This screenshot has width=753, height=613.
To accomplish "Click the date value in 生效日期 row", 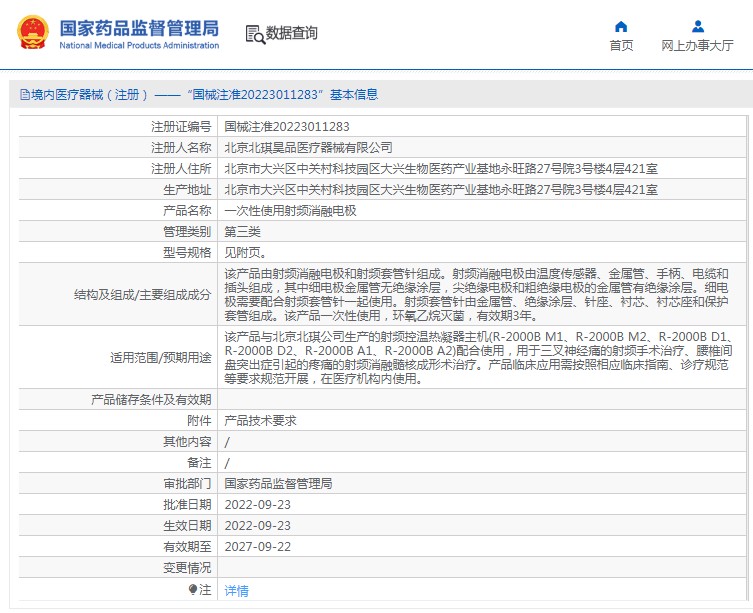I will coord(257,526).
